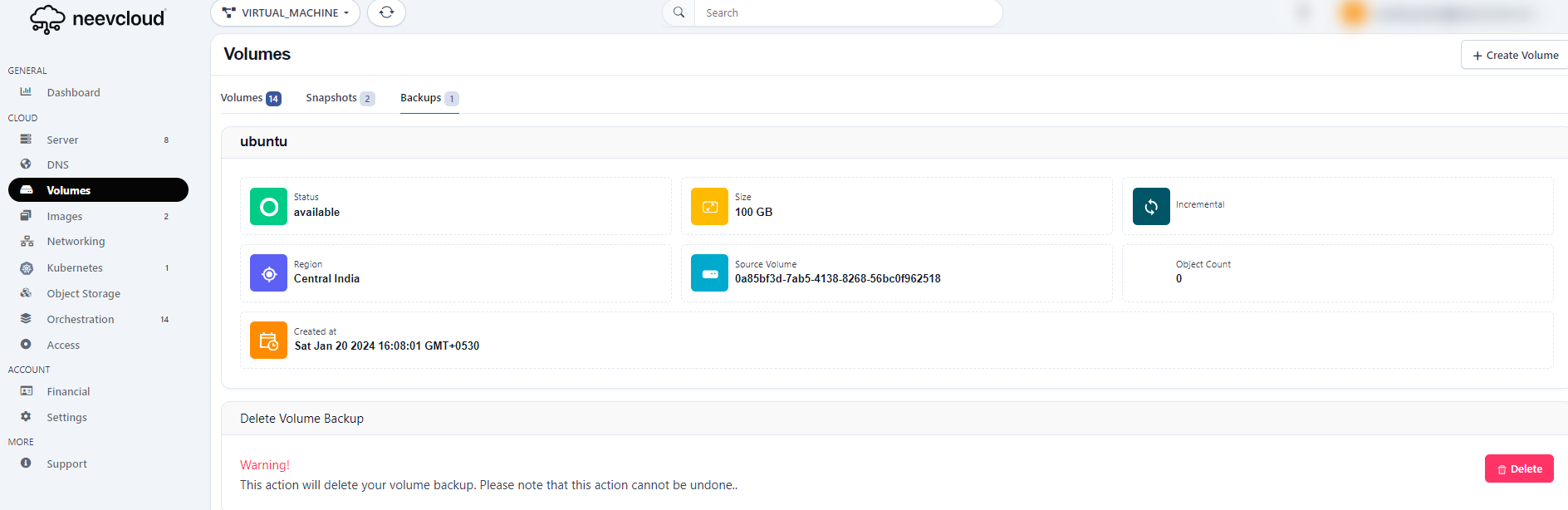Viewport: 1568px width, 510px height.
Task: Navigate to Support in the sidebar
Action: 66,463
